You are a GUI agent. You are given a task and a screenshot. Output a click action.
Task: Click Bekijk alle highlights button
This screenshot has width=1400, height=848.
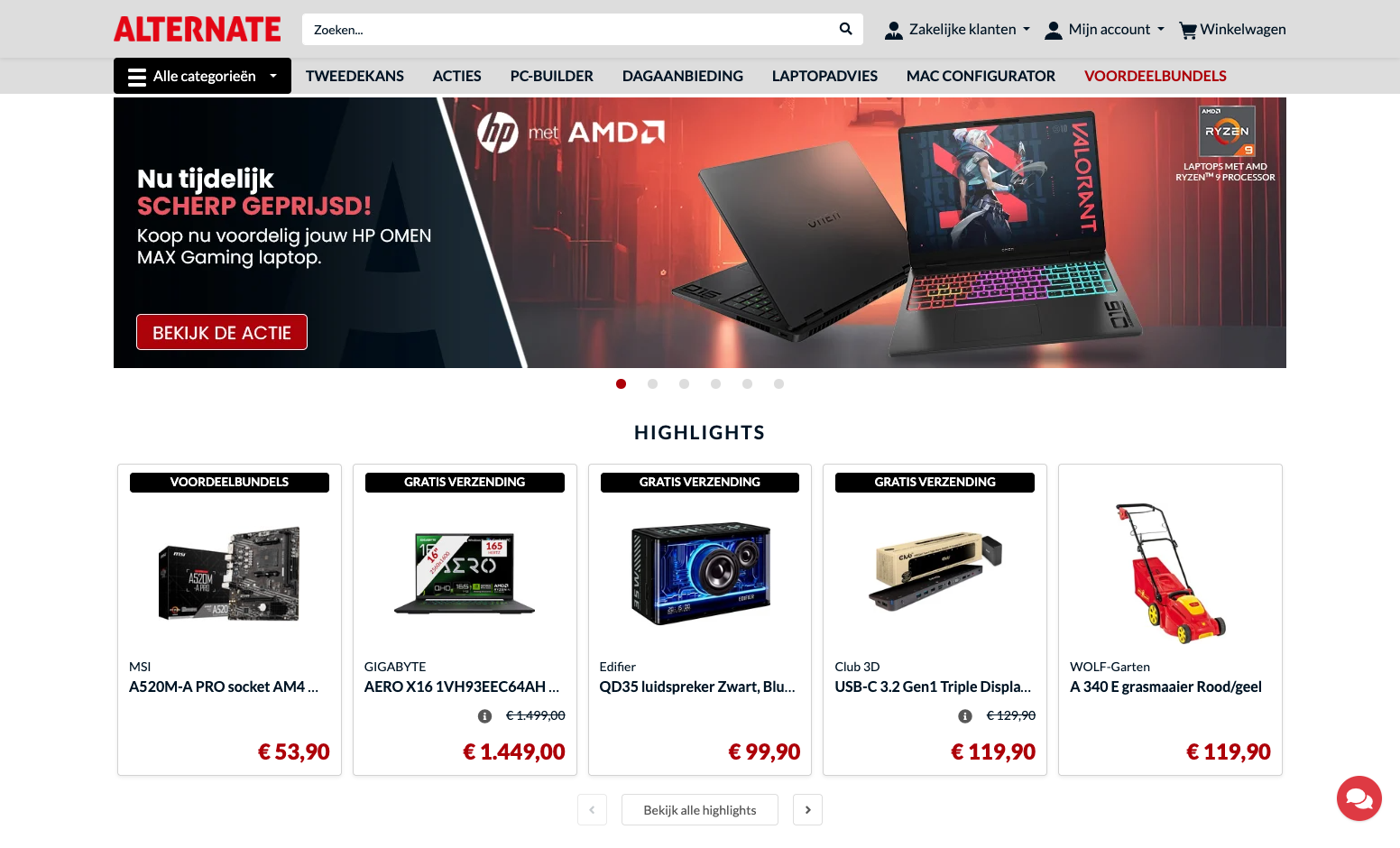[700, 810]
